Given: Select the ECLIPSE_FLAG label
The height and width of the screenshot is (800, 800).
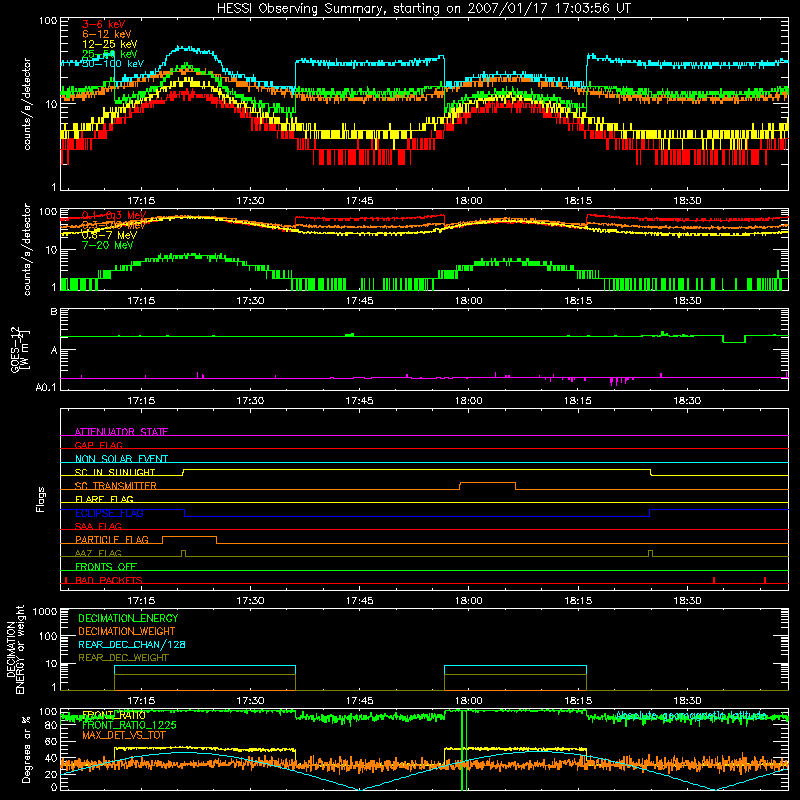Looking at the screenshot, I should tap(109, 513).
